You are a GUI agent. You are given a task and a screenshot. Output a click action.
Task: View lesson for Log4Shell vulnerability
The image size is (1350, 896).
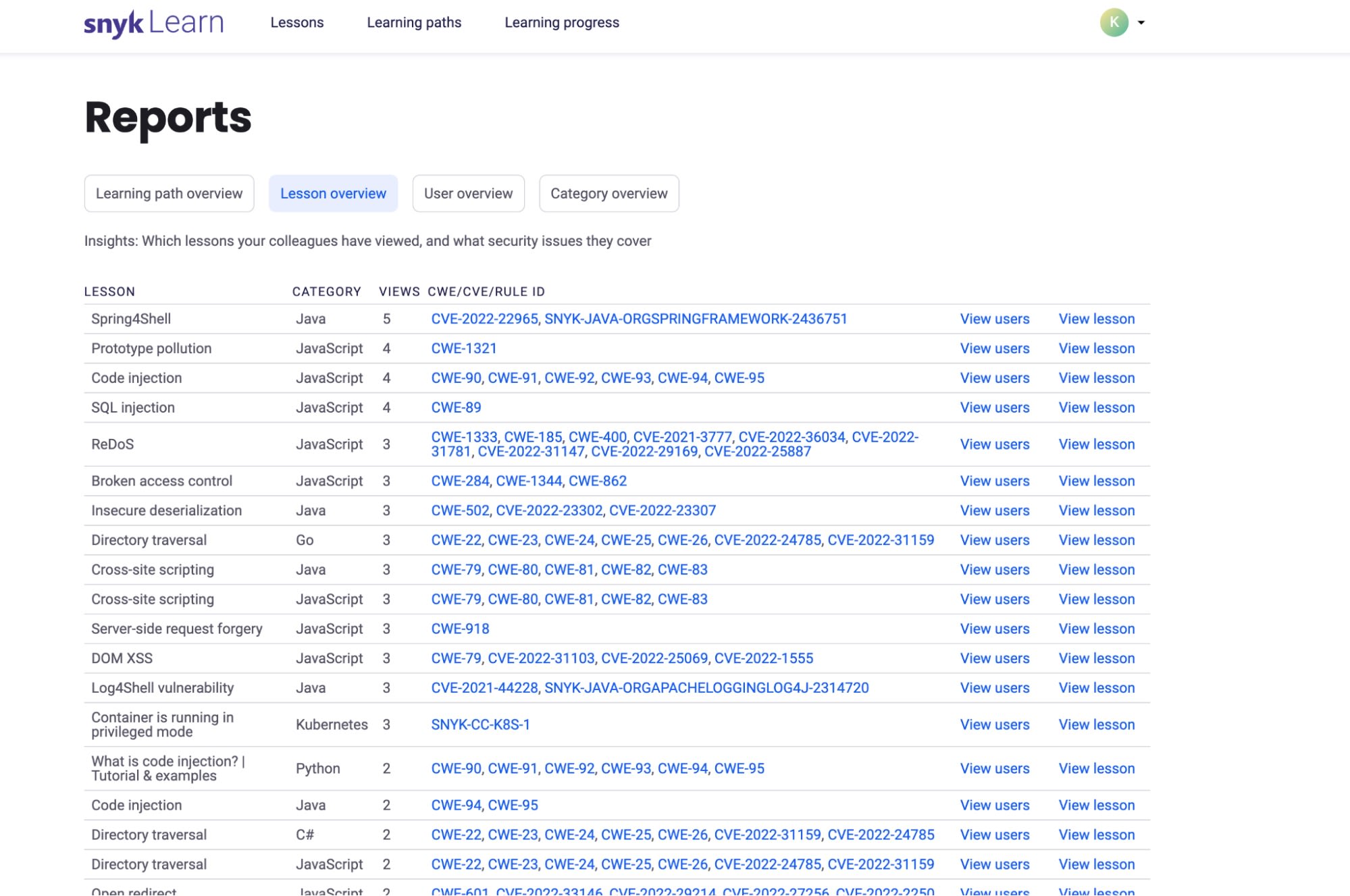[1097, 688]
